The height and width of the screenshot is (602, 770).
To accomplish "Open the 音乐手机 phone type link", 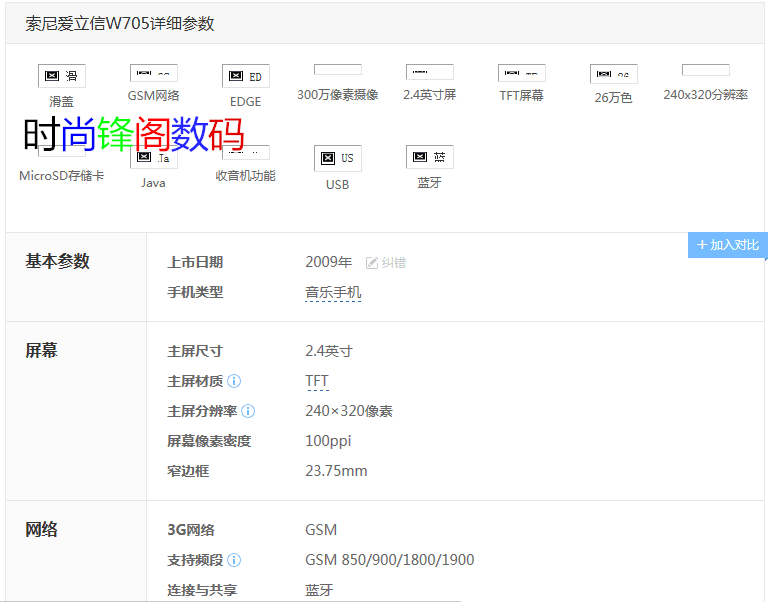I will (333, 293).
